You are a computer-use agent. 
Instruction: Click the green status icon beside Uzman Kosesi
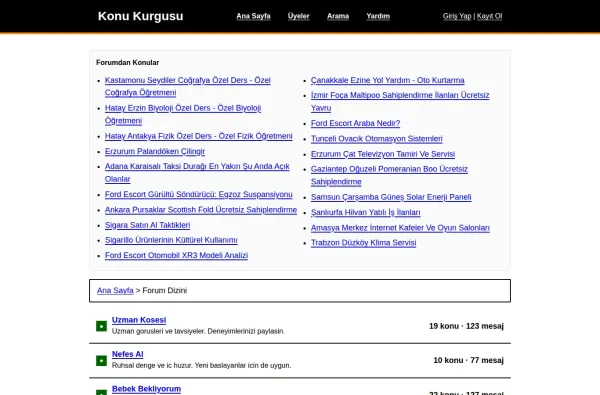(101, 326)
